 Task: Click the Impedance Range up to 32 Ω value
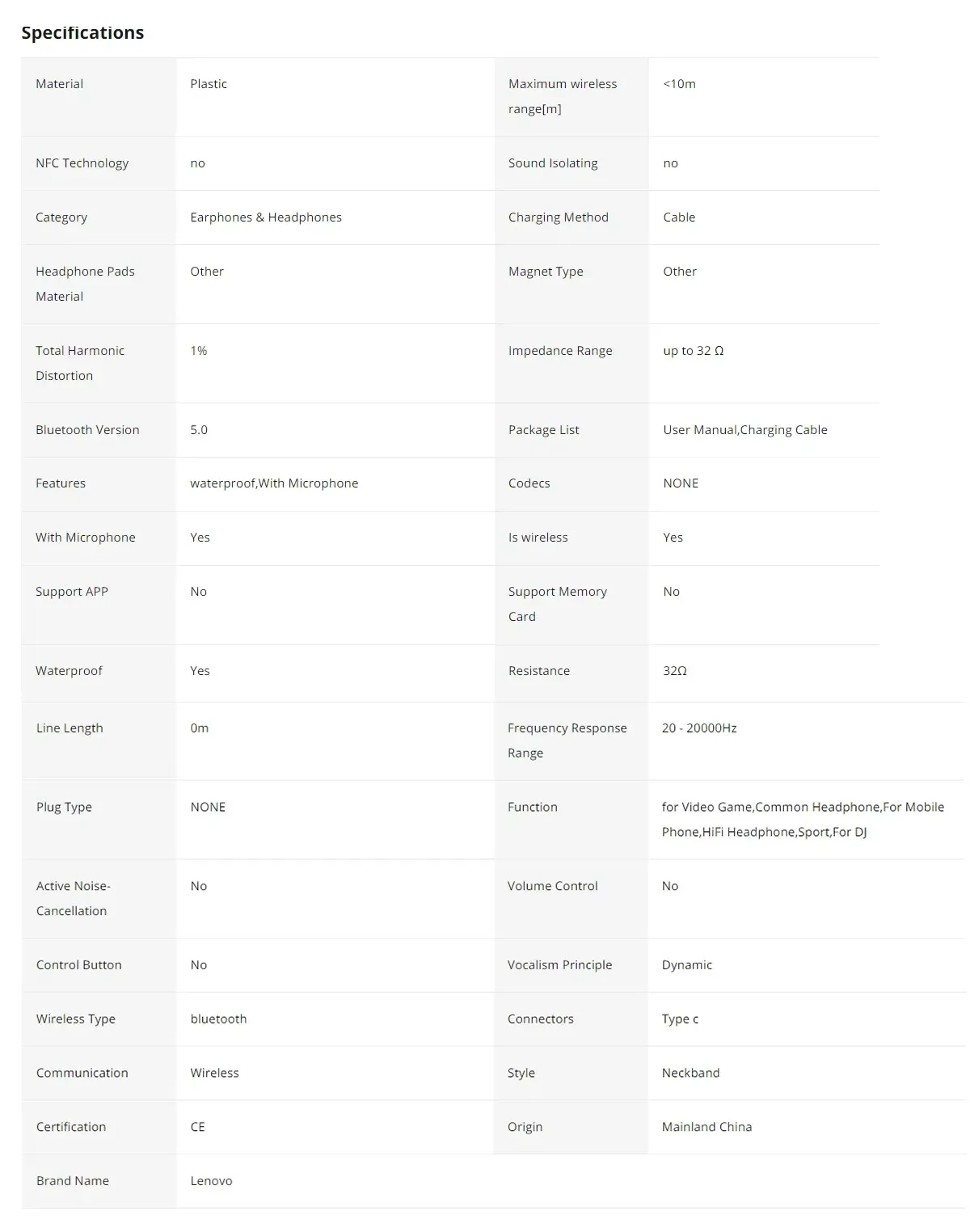(694, 351)
